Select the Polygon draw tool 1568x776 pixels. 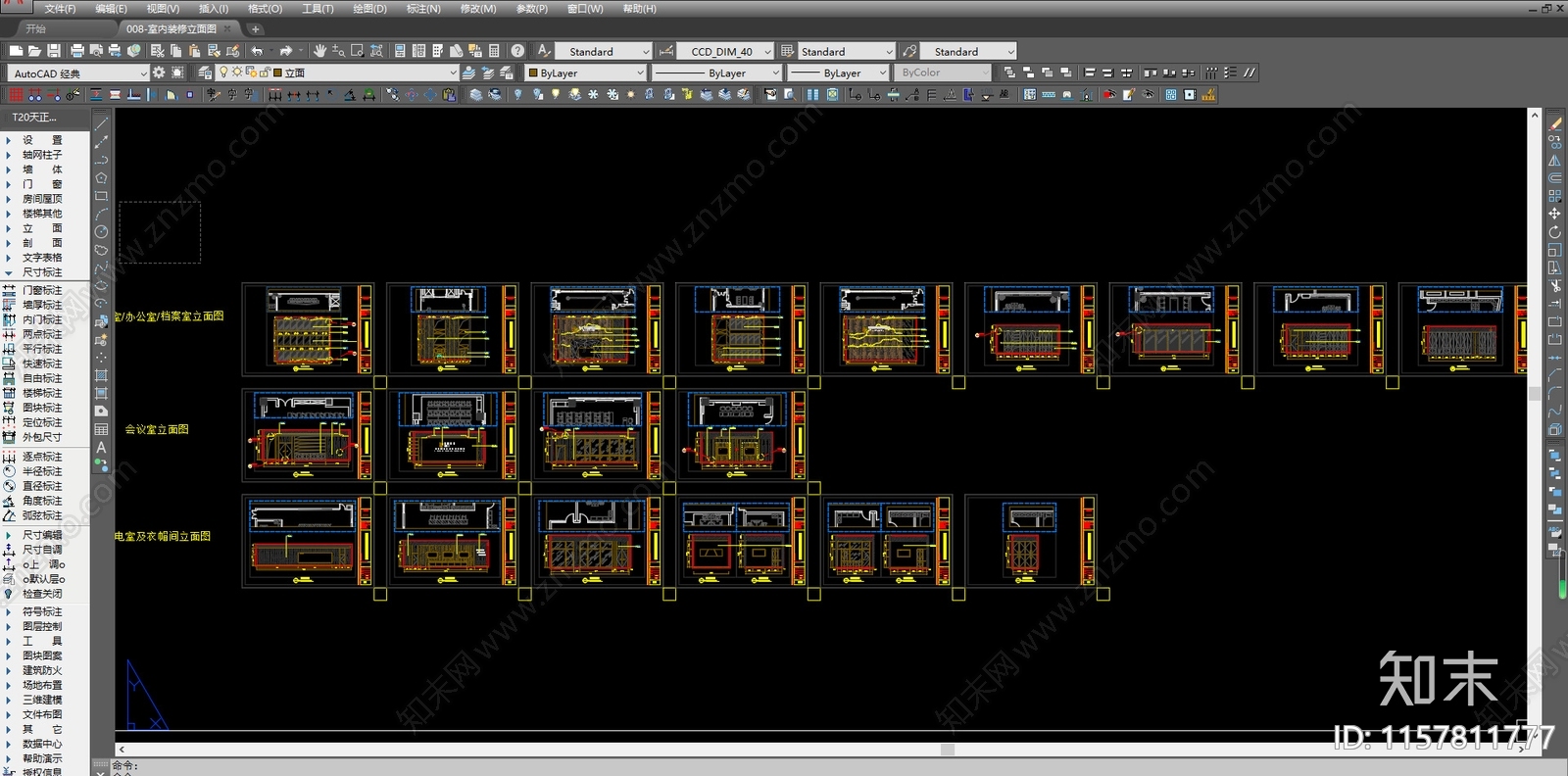click(x=101, y=178)
